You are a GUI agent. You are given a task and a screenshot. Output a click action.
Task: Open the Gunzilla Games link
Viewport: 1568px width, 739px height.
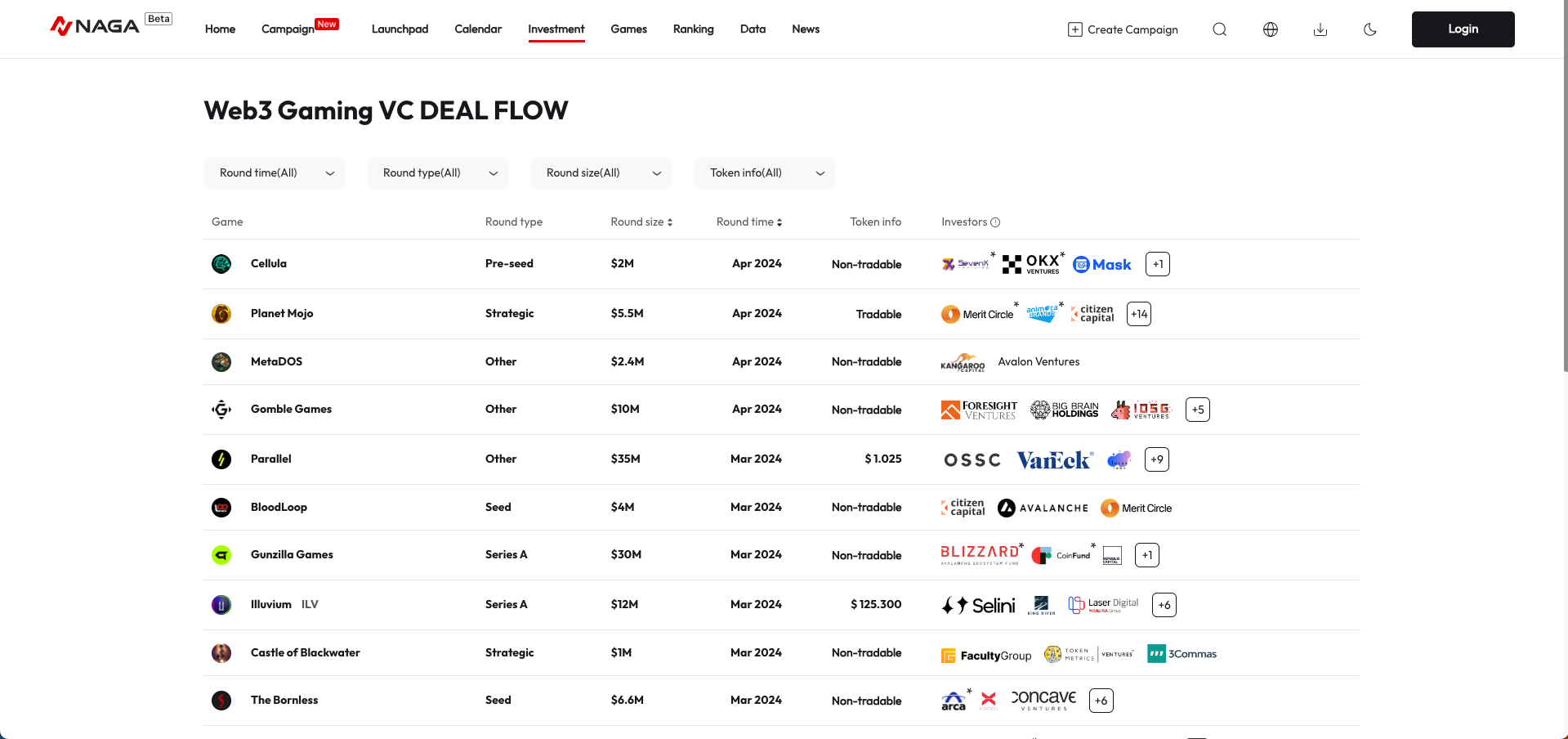coord(292,554)
